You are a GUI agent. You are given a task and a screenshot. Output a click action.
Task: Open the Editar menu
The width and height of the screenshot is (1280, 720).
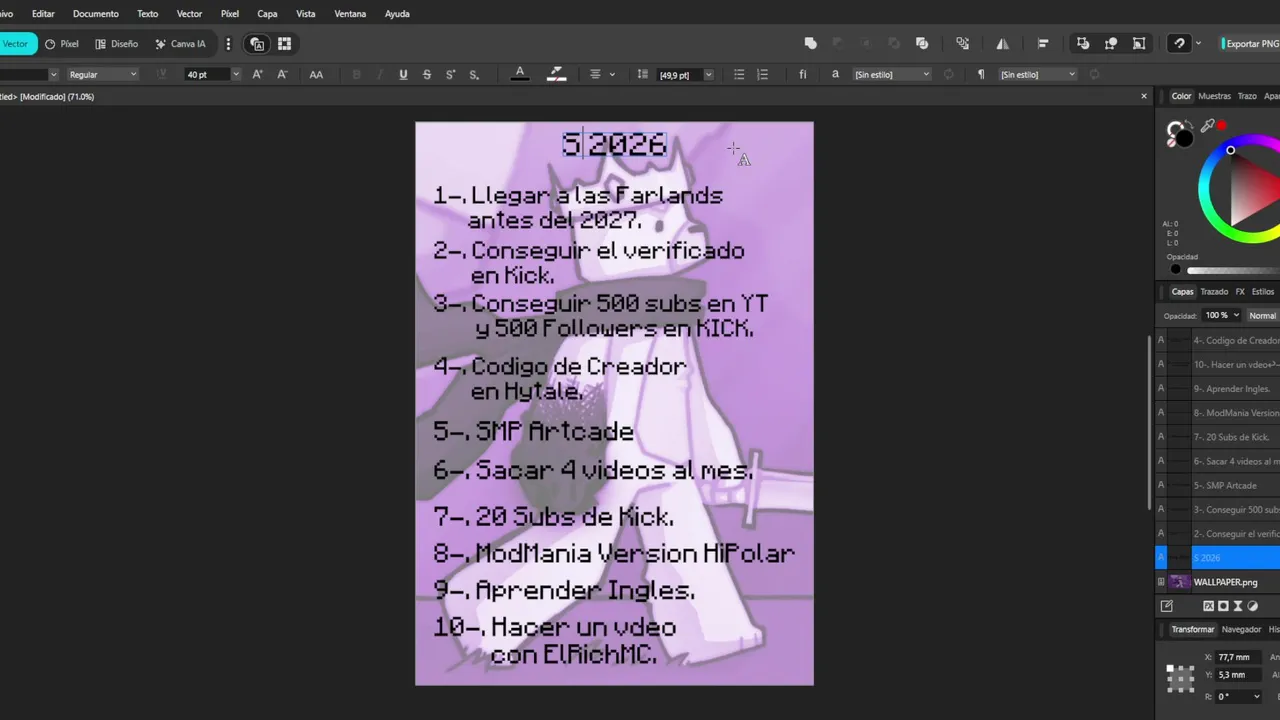[x=43, y=14]
